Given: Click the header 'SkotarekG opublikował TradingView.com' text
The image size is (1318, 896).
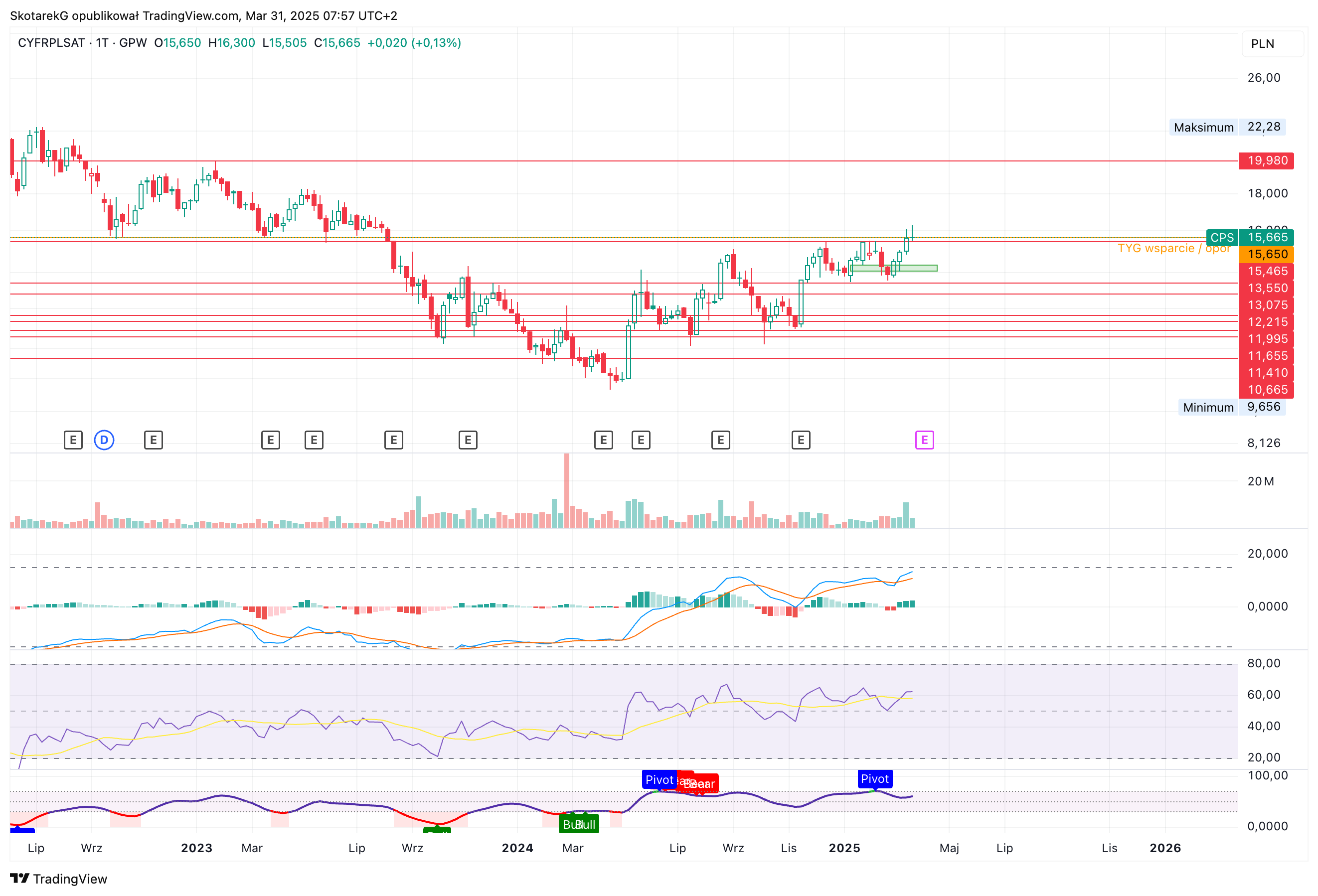Looking at the screenshot, I should click(125, 16).
